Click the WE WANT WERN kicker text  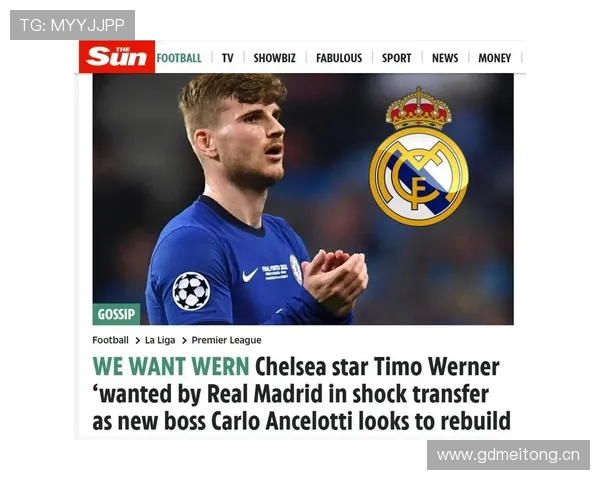[x=171, y=366]
